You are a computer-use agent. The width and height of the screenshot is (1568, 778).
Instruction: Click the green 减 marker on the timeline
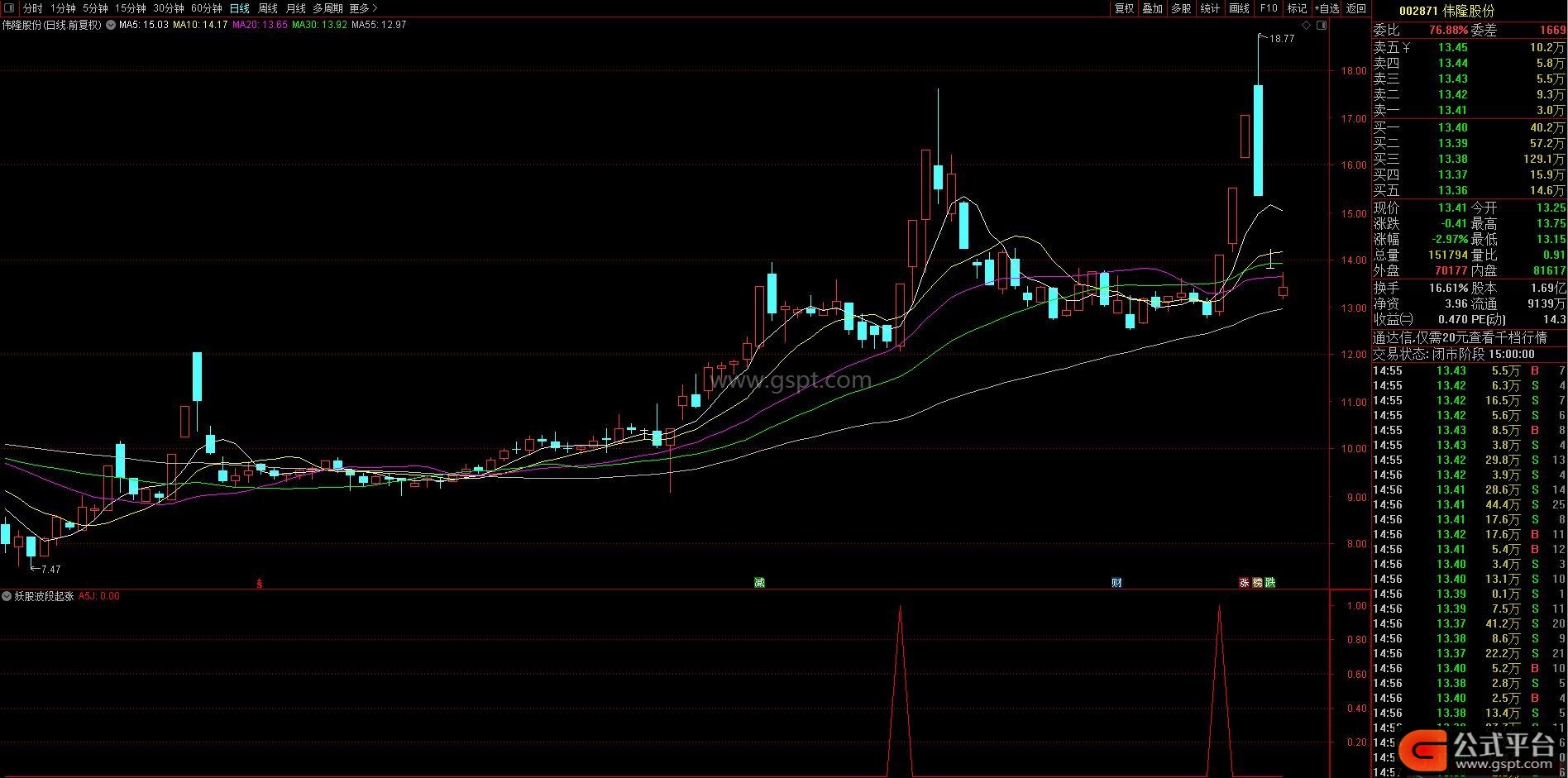pyautogui.click(x=759, y=583)
